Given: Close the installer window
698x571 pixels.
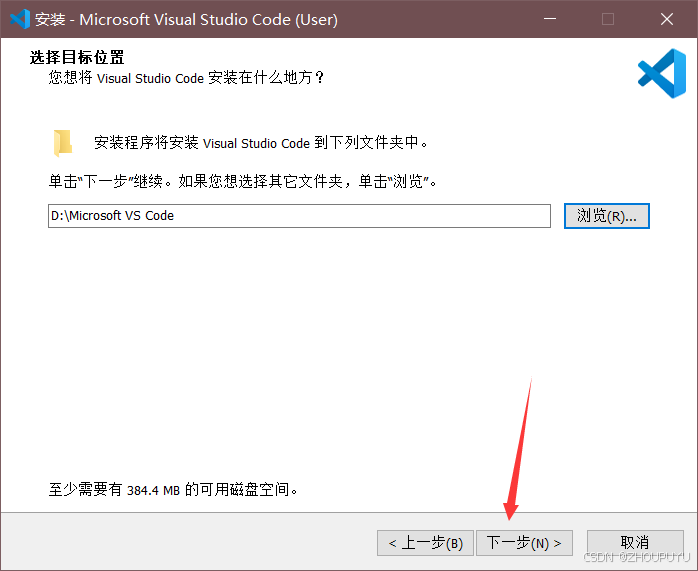Looking at the screenshot, I should 667,19.
